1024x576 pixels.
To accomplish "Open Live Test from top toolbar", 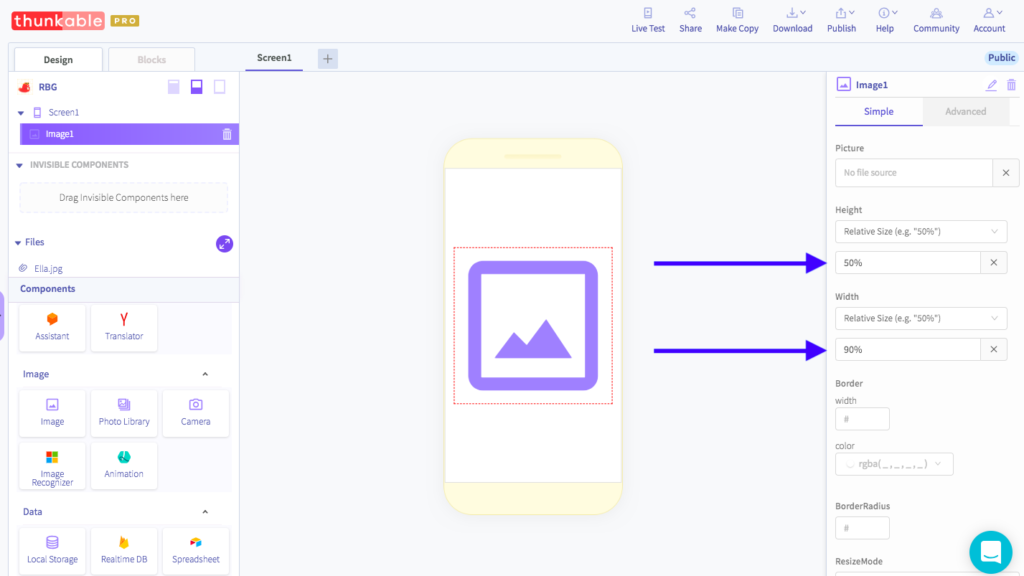I will click(x=648, y=20).
